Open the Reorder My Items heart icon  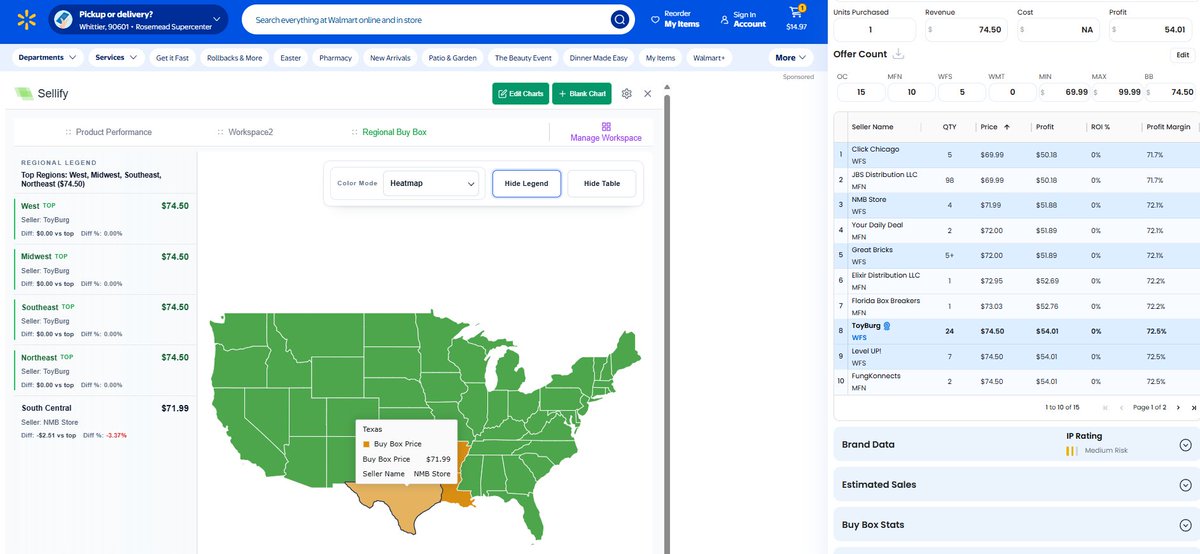(655, 19)
